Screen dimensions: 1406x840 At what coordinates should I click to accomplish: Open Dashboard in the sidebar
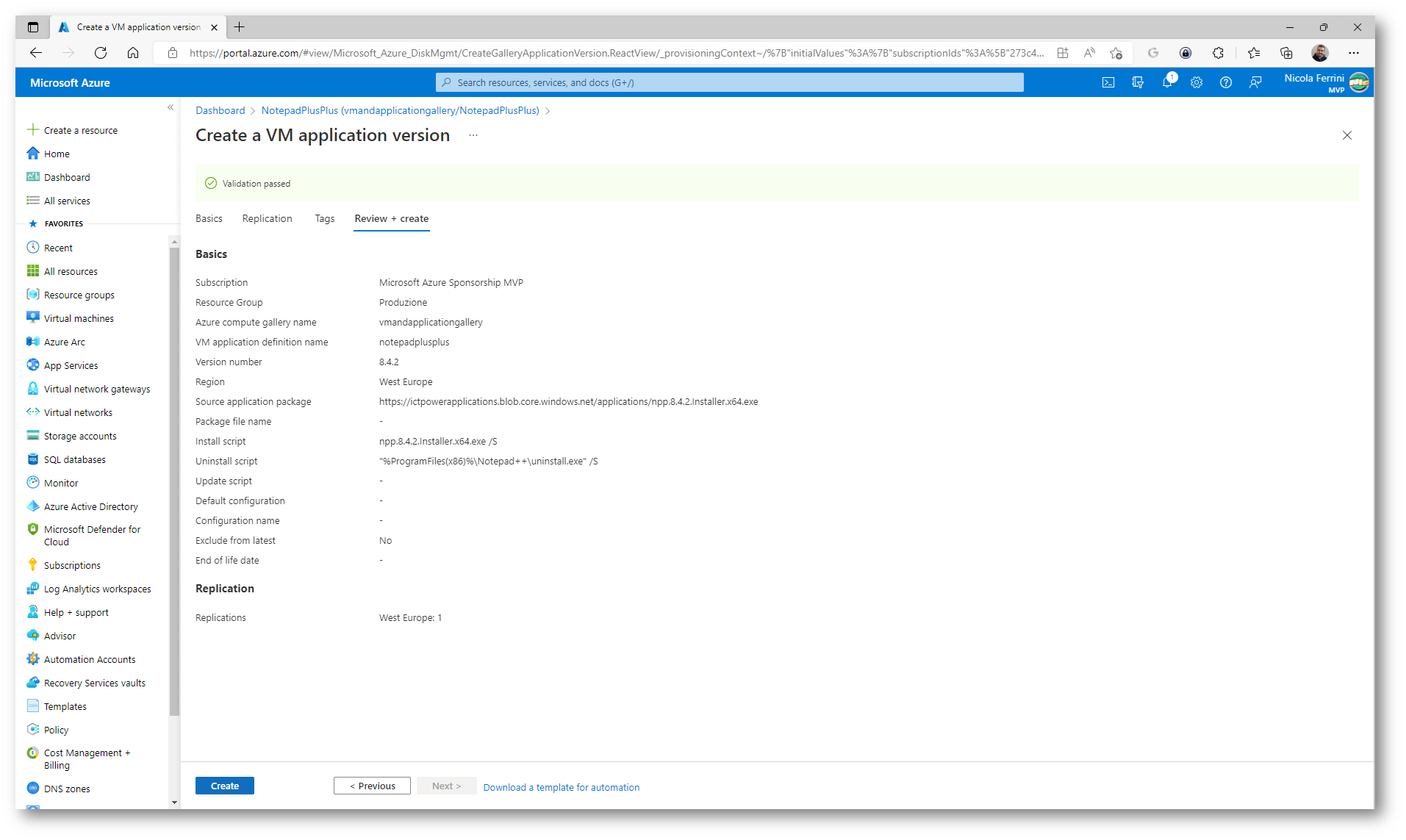pos(67,177)
